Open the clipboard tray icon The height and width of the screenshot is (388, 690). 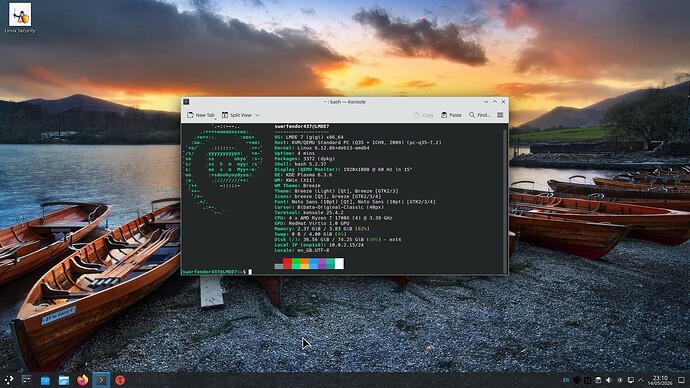(x=587, y=380)
